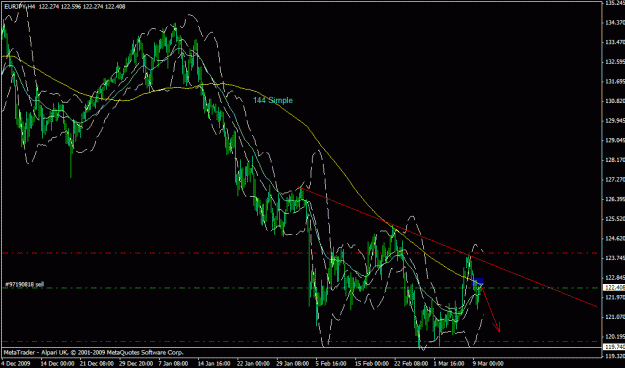Viewport: 625px width, 368px height.
Task: Click the 133.470 price axis label
Action: coord(614,42)
